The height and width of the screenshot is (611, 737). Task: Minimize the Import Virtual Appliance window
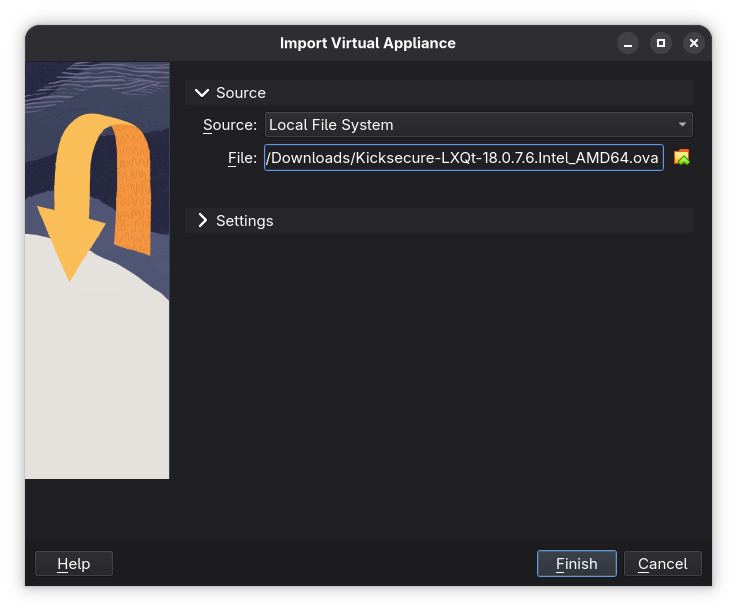point(627,43)
